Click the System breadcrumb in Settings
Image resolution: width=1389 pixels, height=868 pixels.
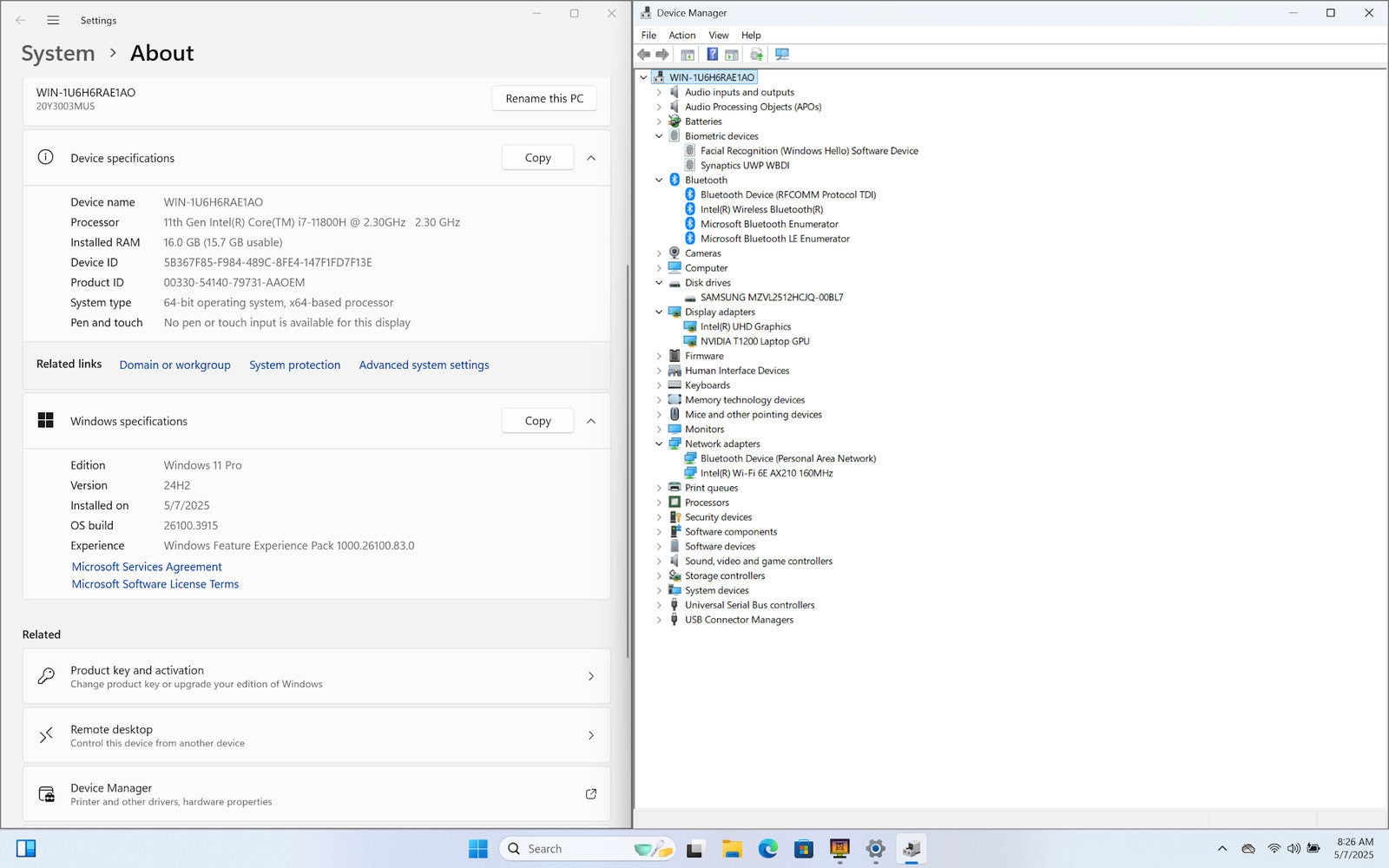click(x=58, y=54)
